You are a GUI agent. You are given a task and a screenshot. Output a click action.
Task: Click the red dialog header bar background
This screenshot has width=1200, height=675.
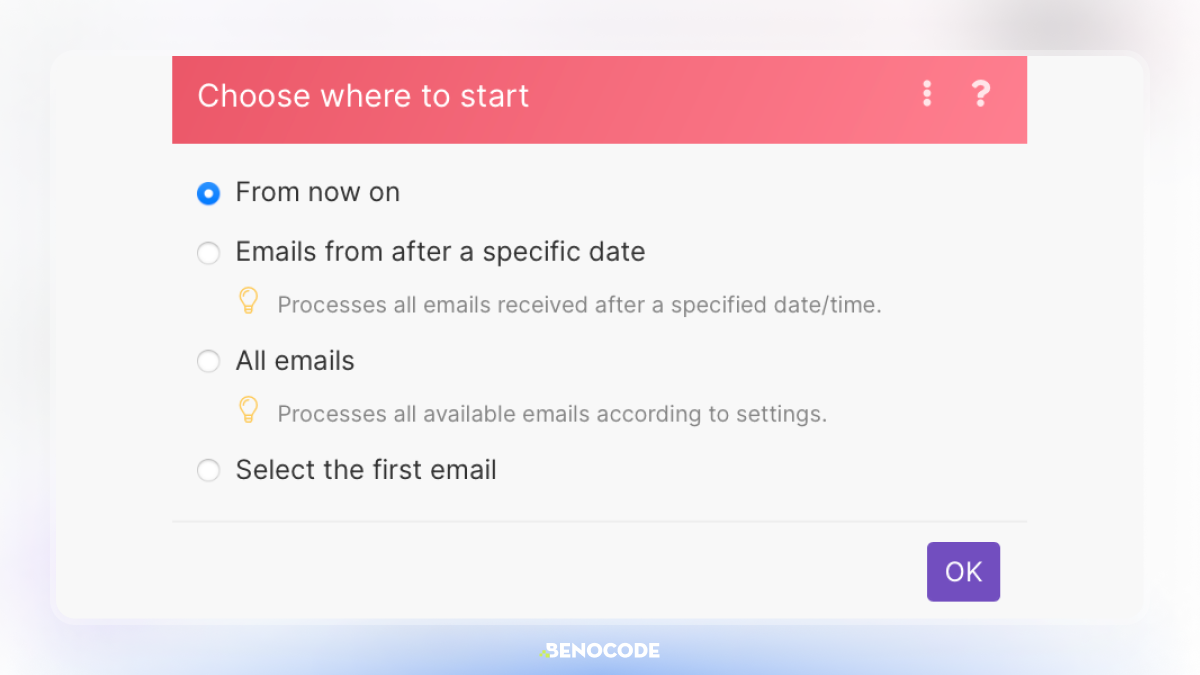click(700, 100)
